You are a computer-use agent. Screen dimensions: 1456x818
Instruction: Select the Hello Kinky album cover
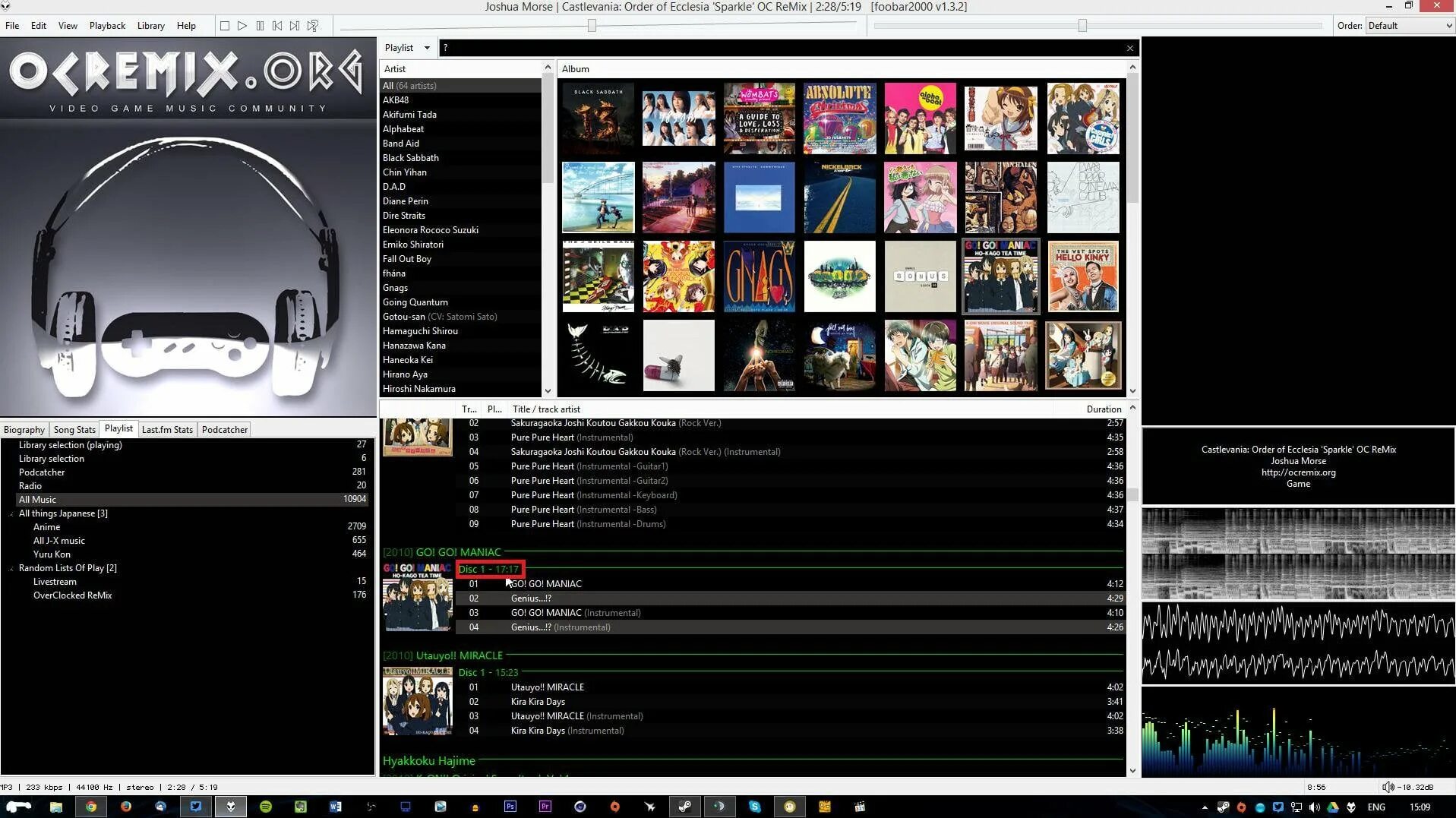click(1083, 276)
